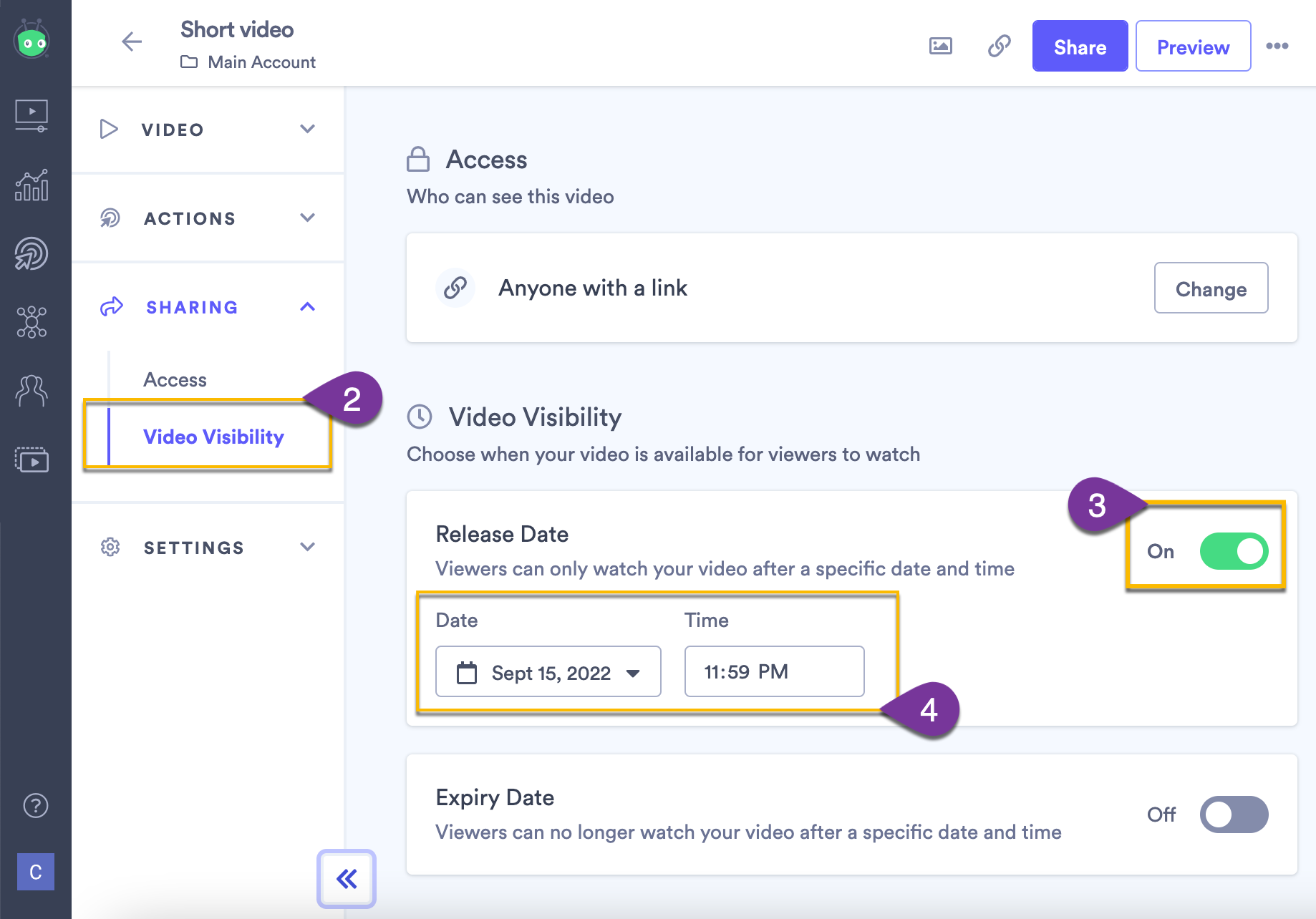Click the user avatar labeled C
1316x919 pixels.
click(36, 872)
